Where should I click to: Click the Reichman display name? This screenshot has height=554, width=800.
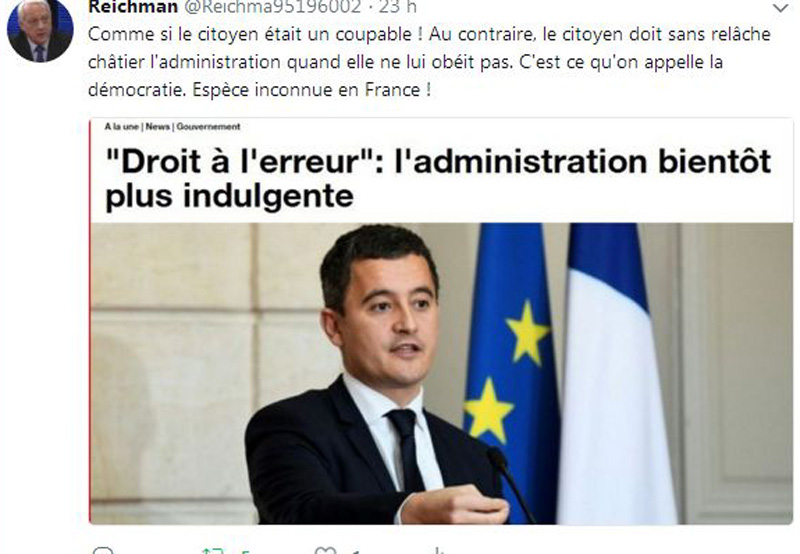133,7
